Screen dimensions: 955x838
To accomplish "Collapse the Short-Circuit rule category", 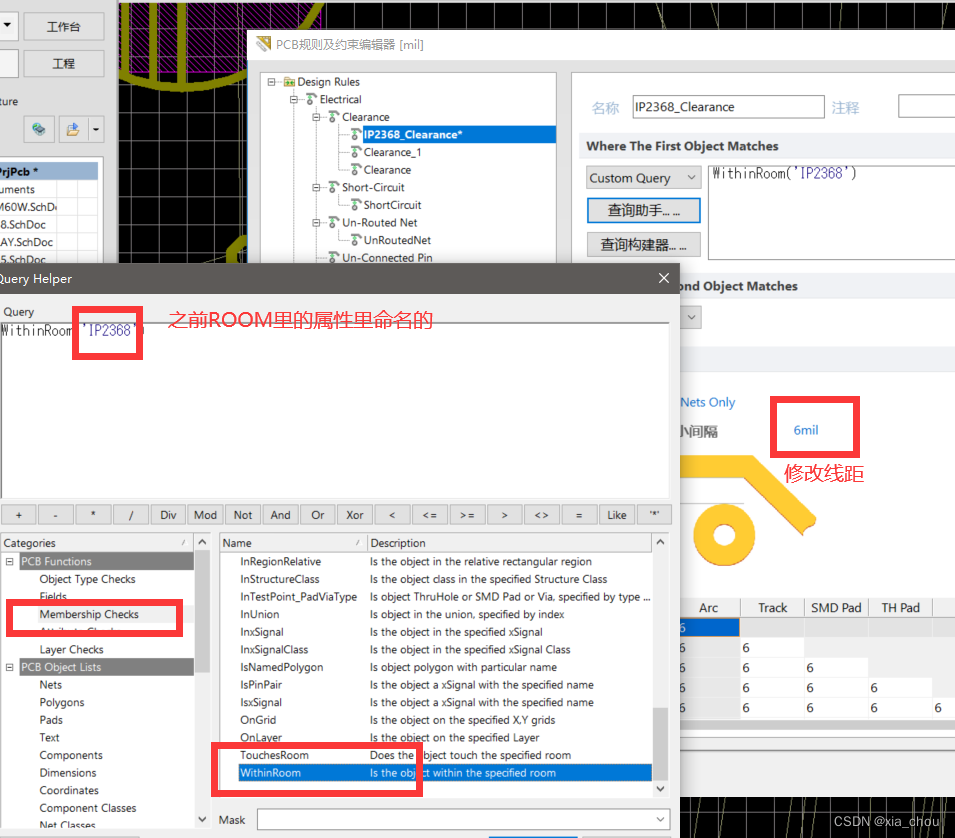I will 316,188.
